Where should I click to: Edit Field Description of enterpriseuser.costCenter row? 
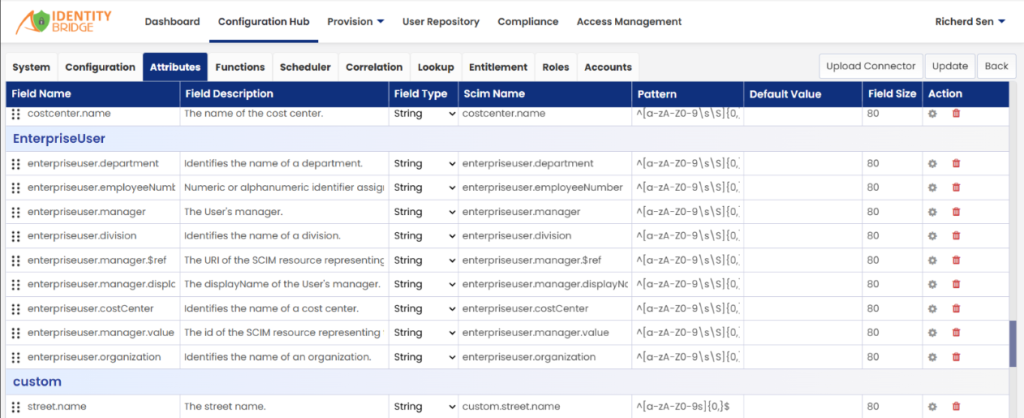click(284, 308)
